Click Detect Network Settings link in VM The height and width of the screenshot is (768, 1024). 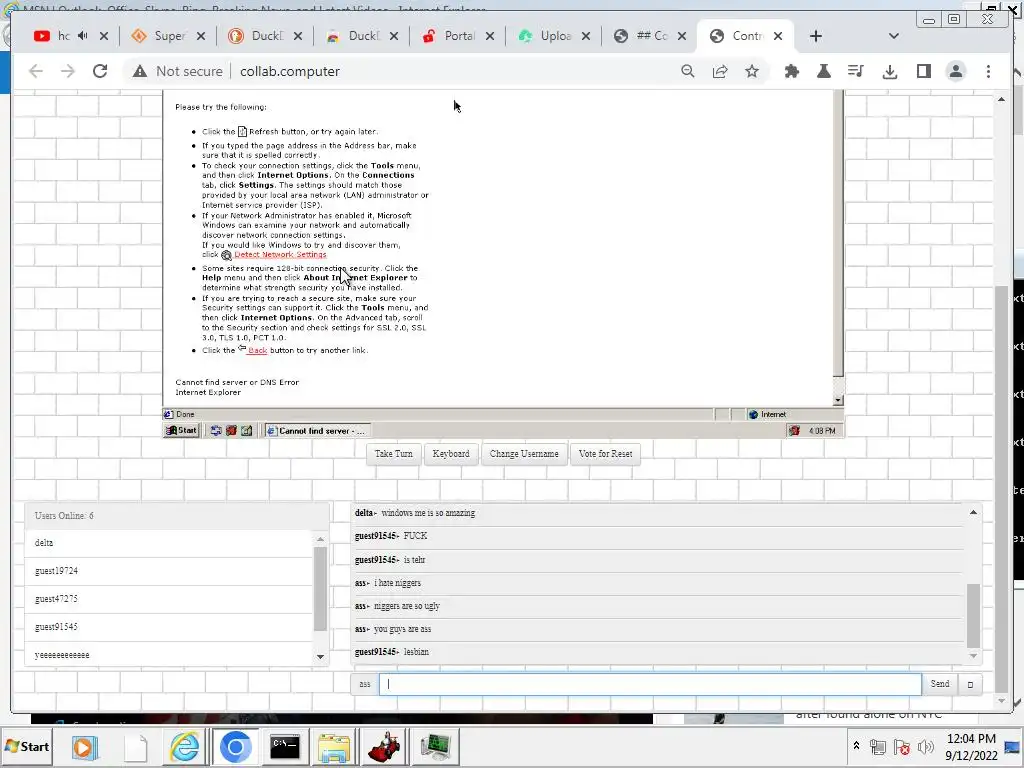tap(280, 255)
